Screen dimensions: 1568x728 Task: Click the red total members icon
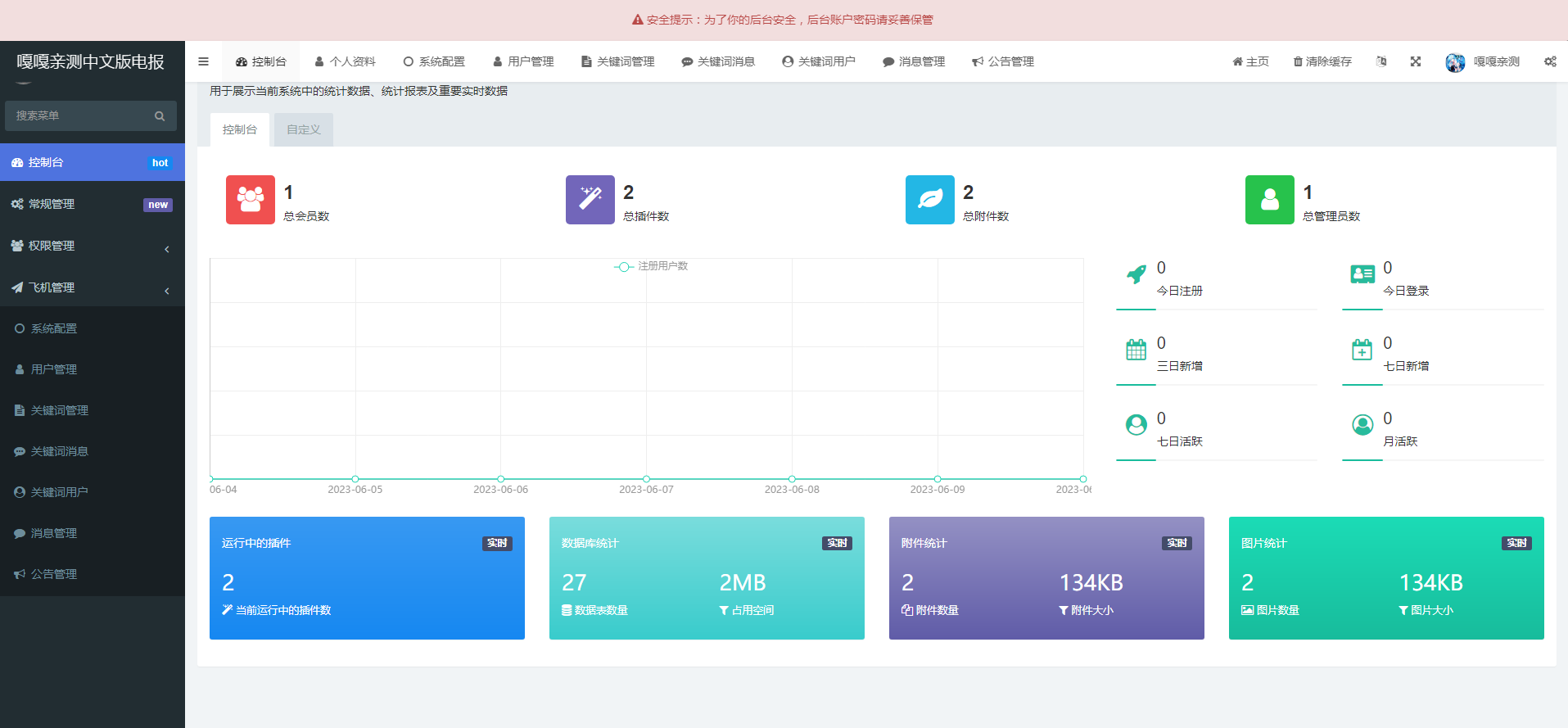[x=250, y=200]
